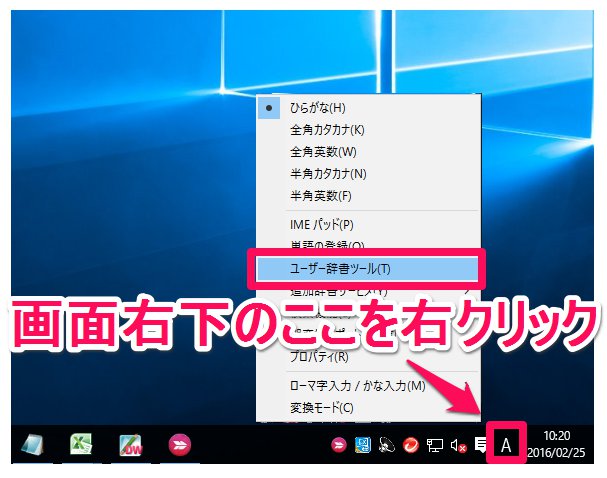Switch to 全角英数(W) input mode
Image resolution: width=607 pixels, height=478 pixels.
(x=369, y=152)
